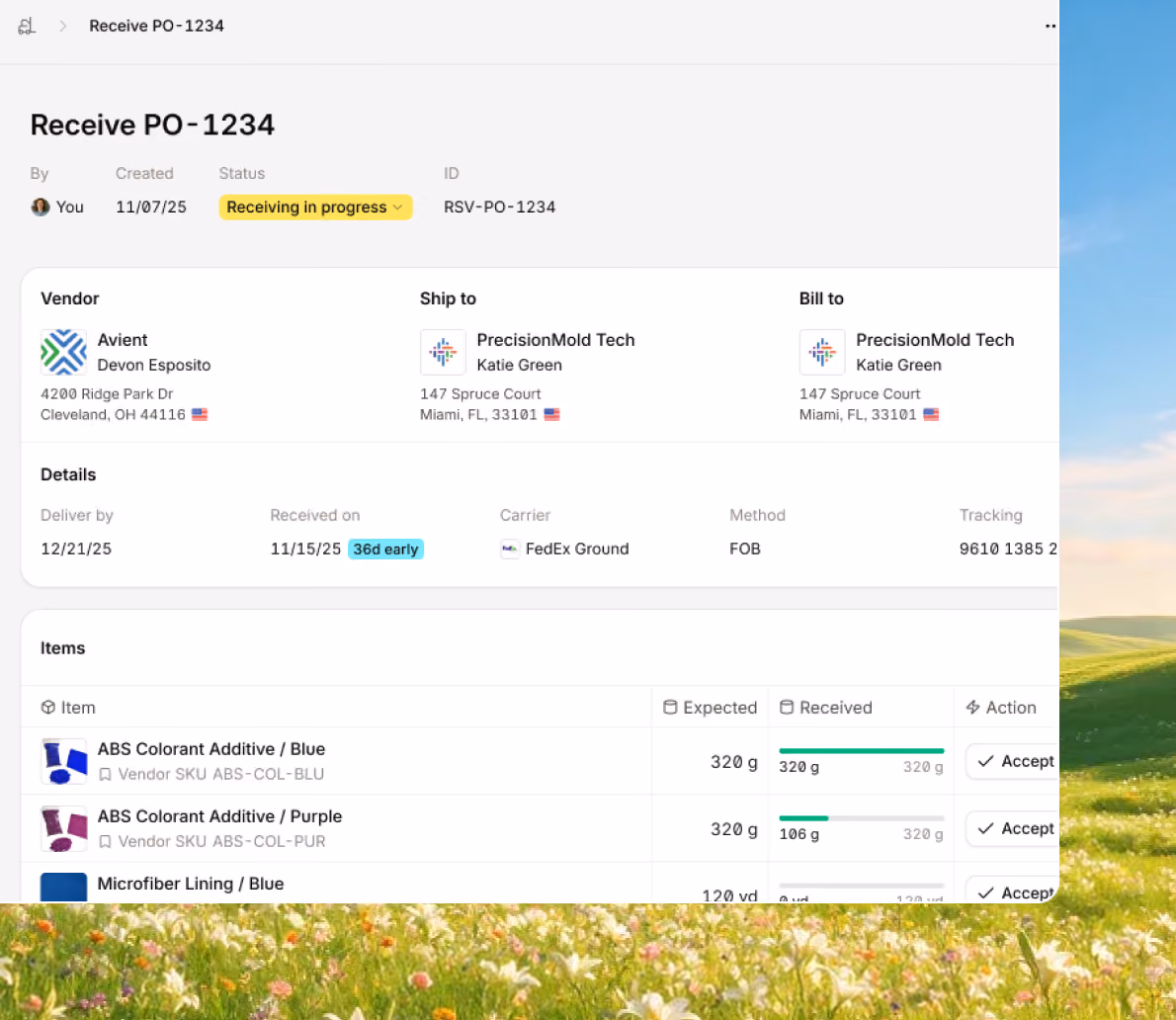Click Katie Green under Ship to
This screenshot has width=1176, height=1020.
(x=519, y=366)
